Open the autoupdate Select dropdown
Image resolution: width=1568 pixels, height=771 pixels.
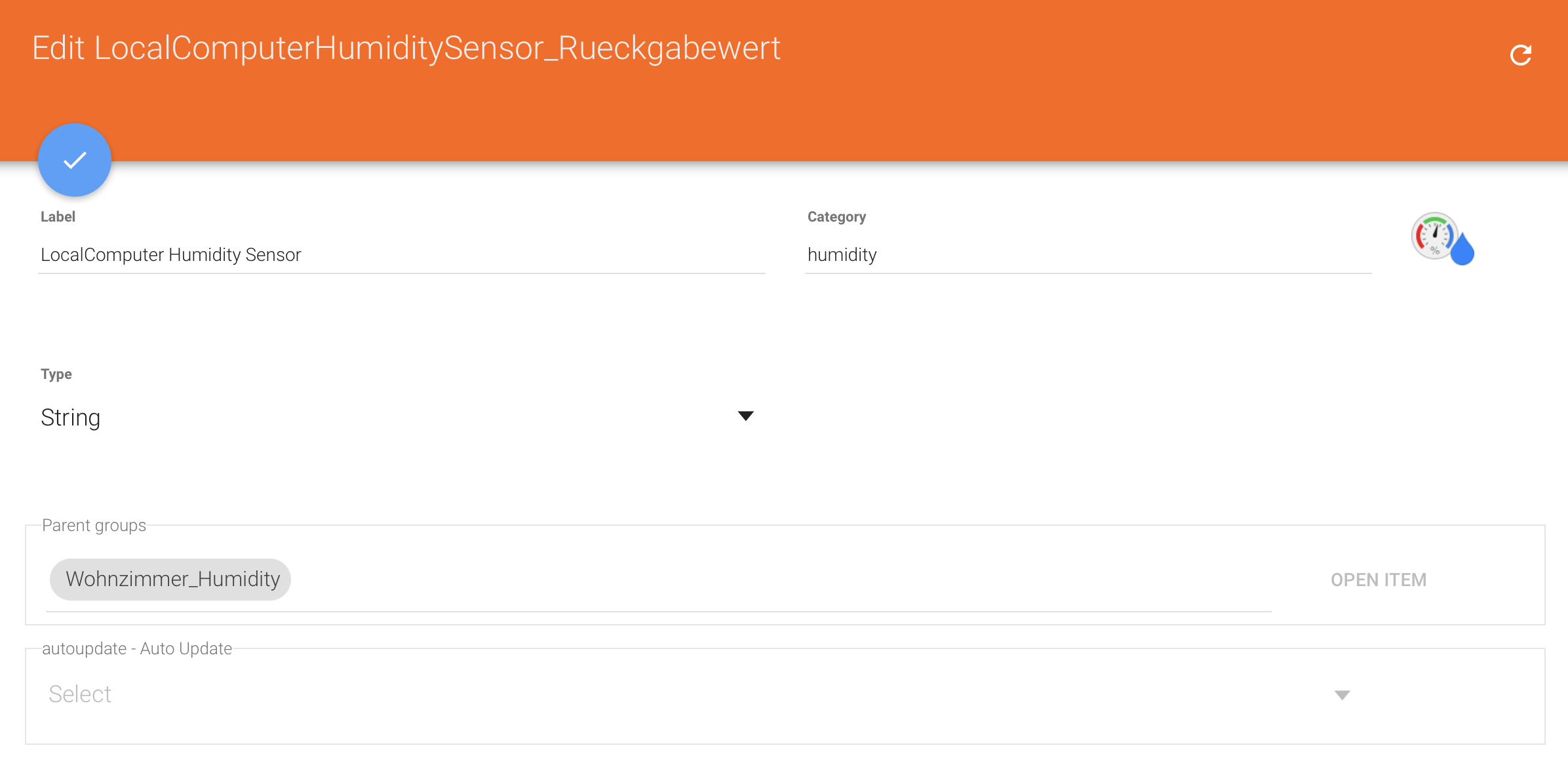tap(700, 694)
